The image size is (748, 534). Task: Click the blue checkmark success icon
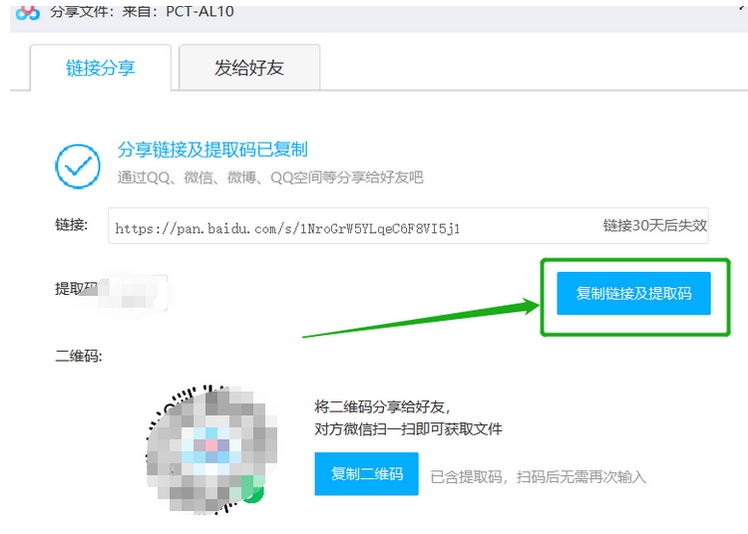(x=78, y=166)
